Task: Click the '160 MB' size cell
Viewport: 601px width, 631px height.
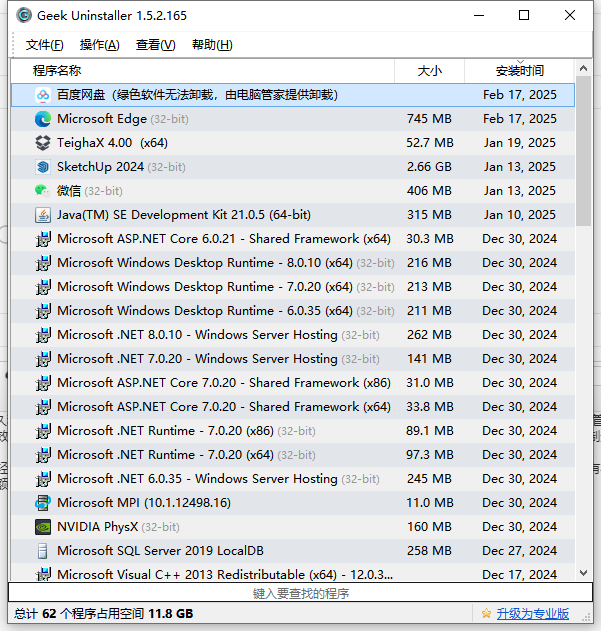Action: 429,527
